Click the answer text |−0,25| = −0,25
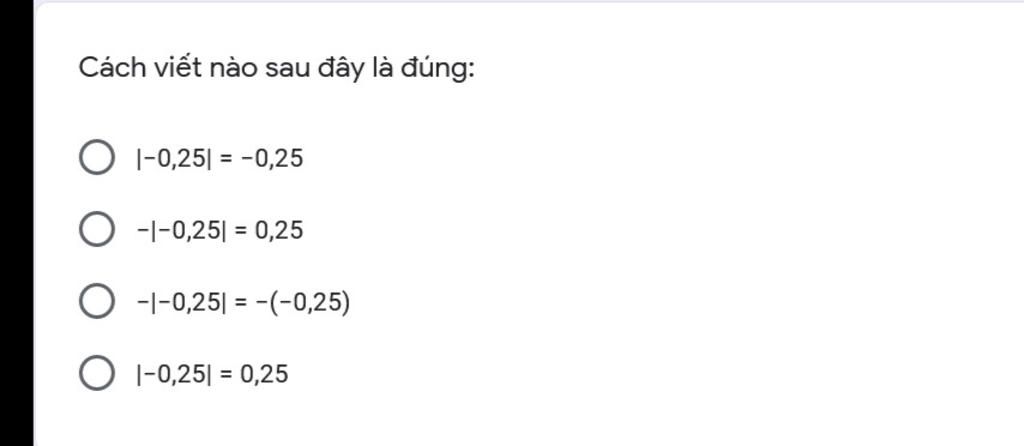The width and height of the screenshot is (1024, 446). [x=219, y=159]
